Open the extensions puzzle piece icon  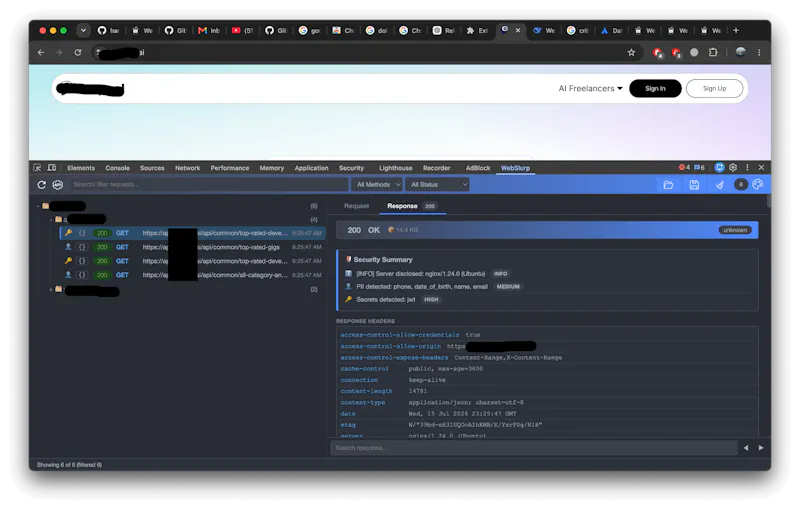(713, 52)
